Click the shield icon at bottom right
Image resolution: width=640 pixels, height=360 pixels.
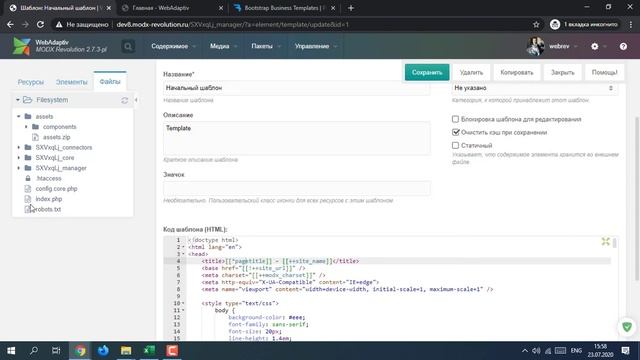(627, 327)
